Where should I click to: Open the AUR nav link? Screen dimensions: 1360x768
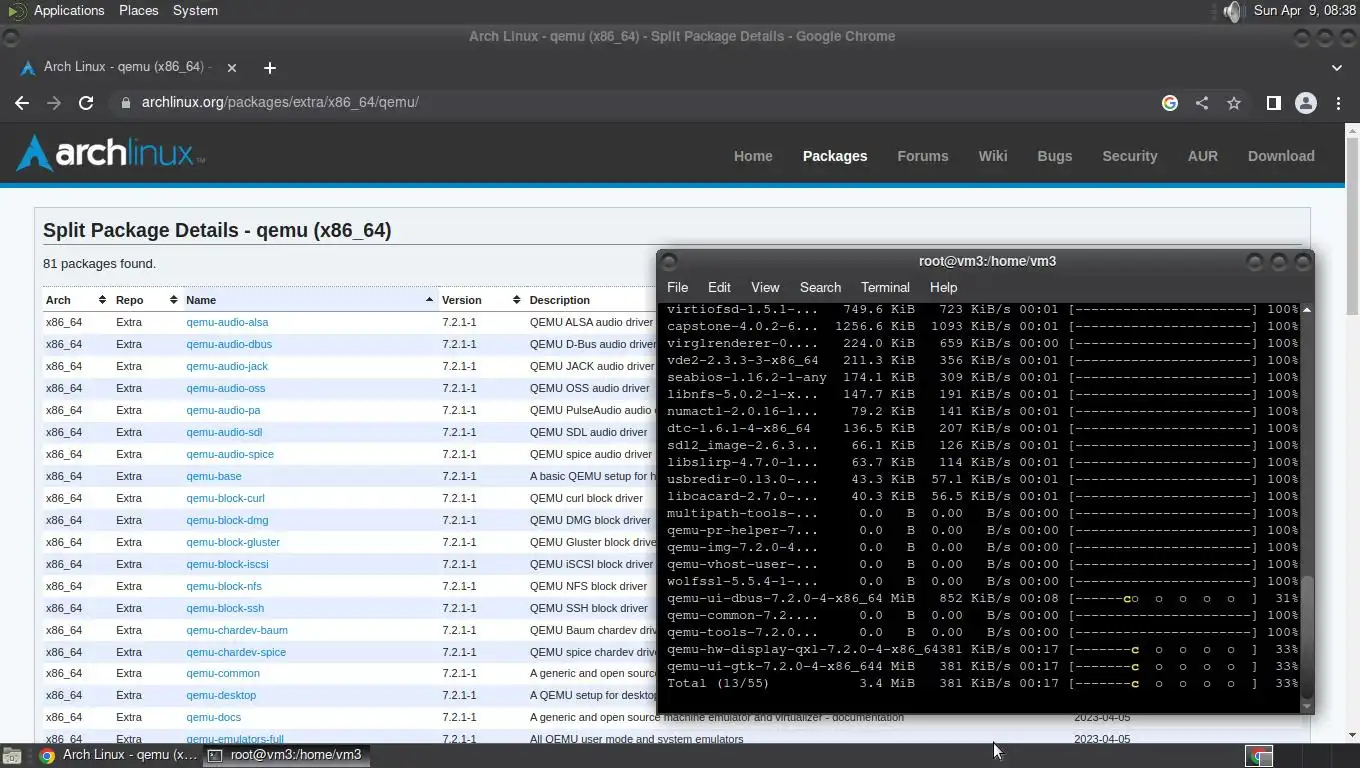[x=1202, y=156]
